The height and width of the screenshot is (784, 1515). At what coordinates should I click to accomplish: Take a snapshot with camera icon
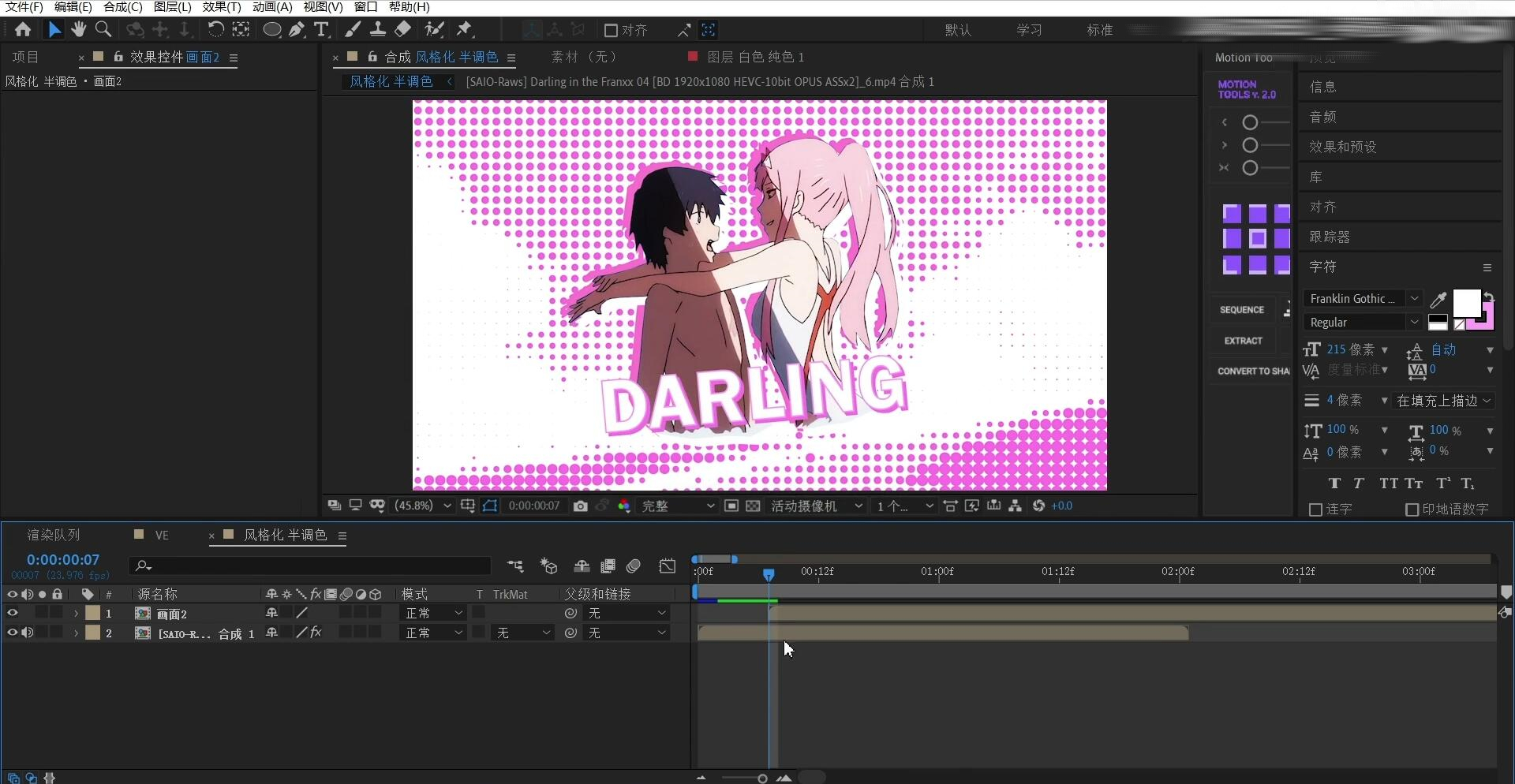581,506
